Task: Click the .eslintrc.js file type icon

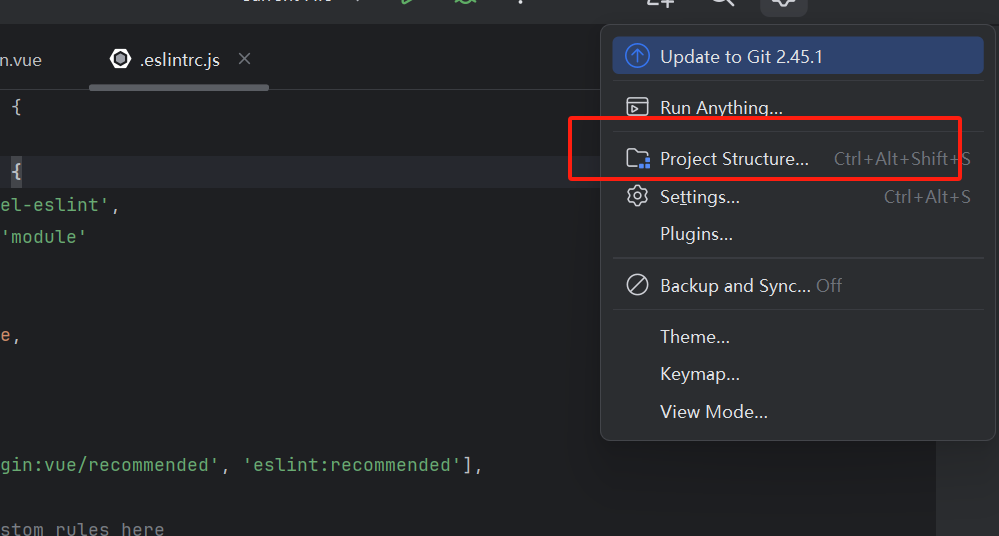Action: tap(121, 60)
